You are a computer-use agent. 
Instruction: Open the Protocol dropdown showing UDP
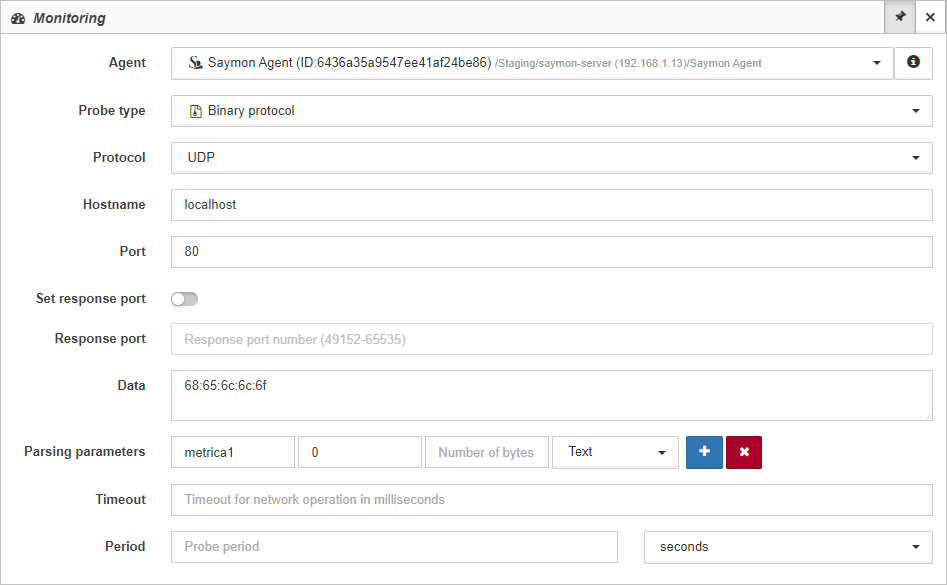551,158
